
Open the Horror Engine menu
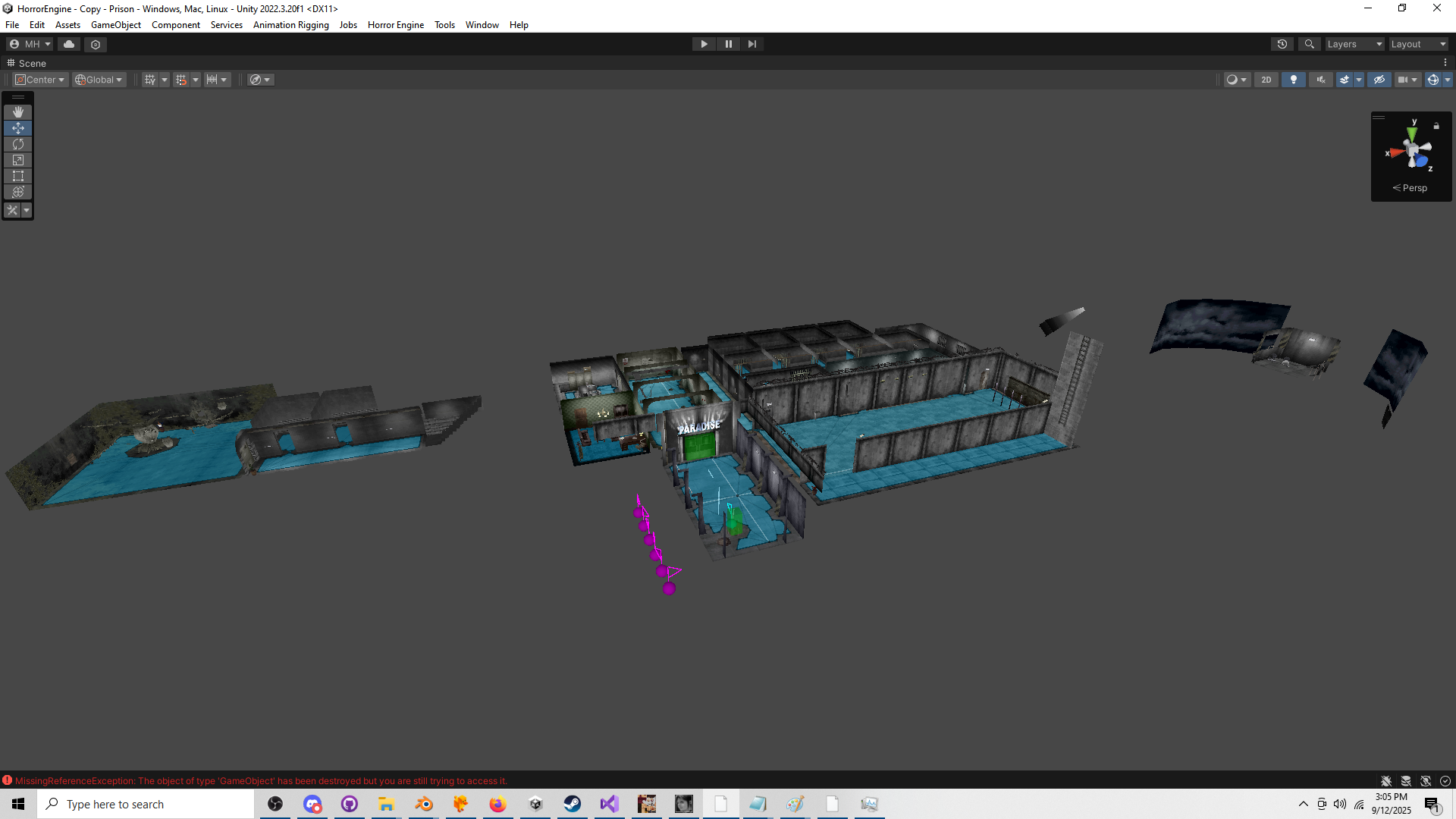pyautogui.click(x=395, y=25)
